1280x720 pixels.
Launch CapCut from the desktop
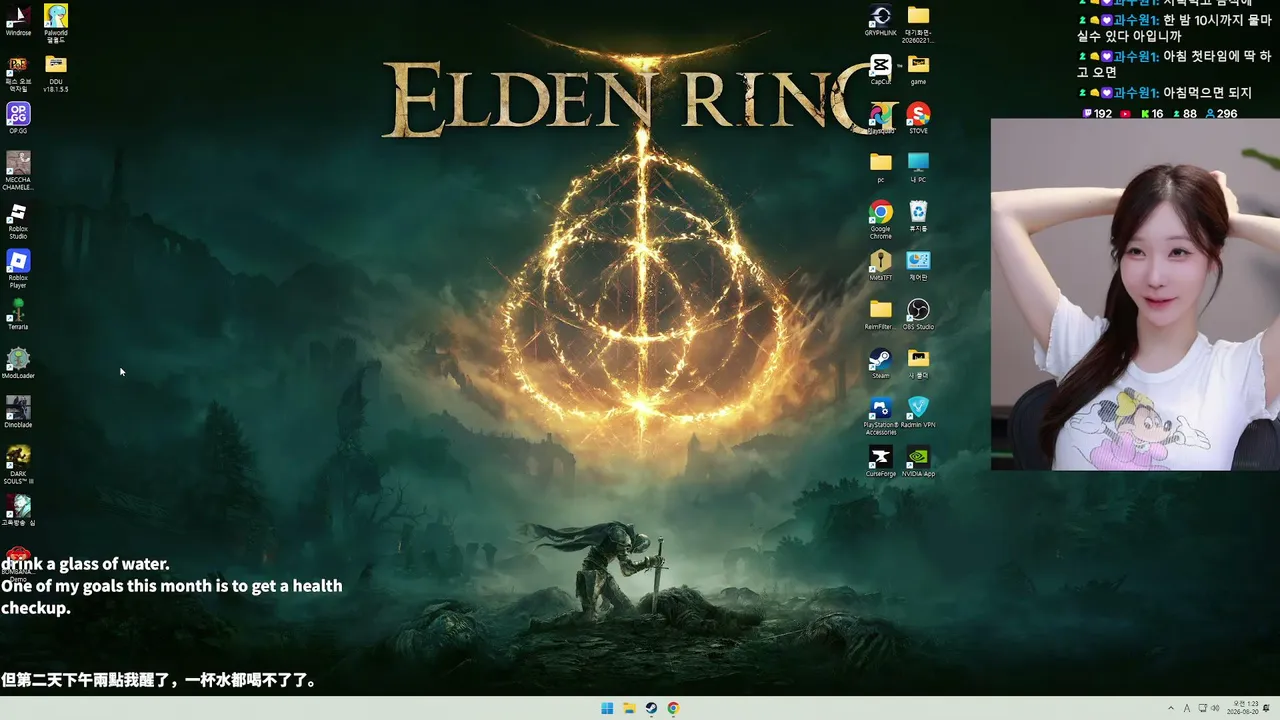(881, 69)
